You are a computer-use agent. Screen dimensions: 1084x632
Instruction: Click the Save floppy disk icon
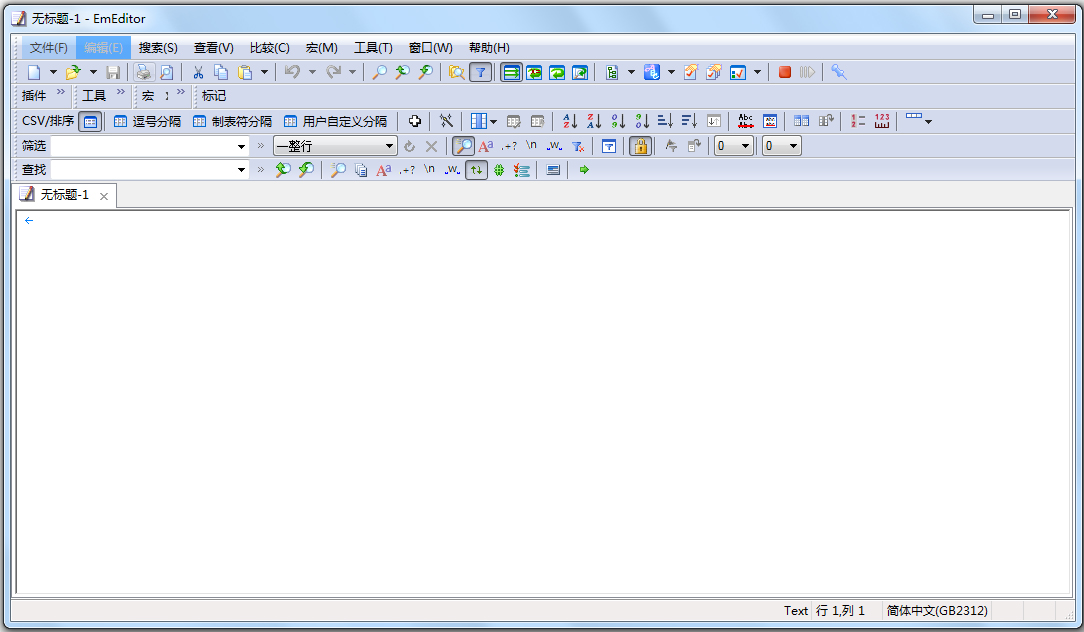(113, 72)
